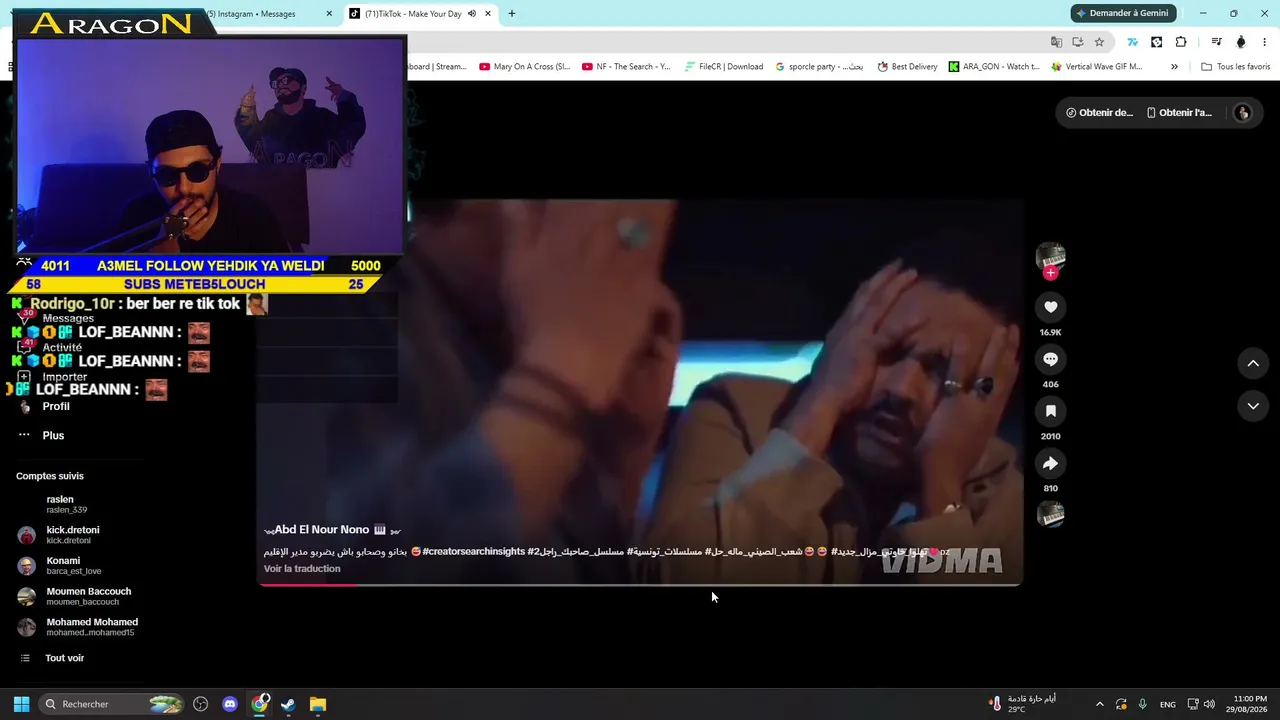Click the Rechercher taskbar search box
This screenshot has width=1280, height=720.
coord(112,704)
